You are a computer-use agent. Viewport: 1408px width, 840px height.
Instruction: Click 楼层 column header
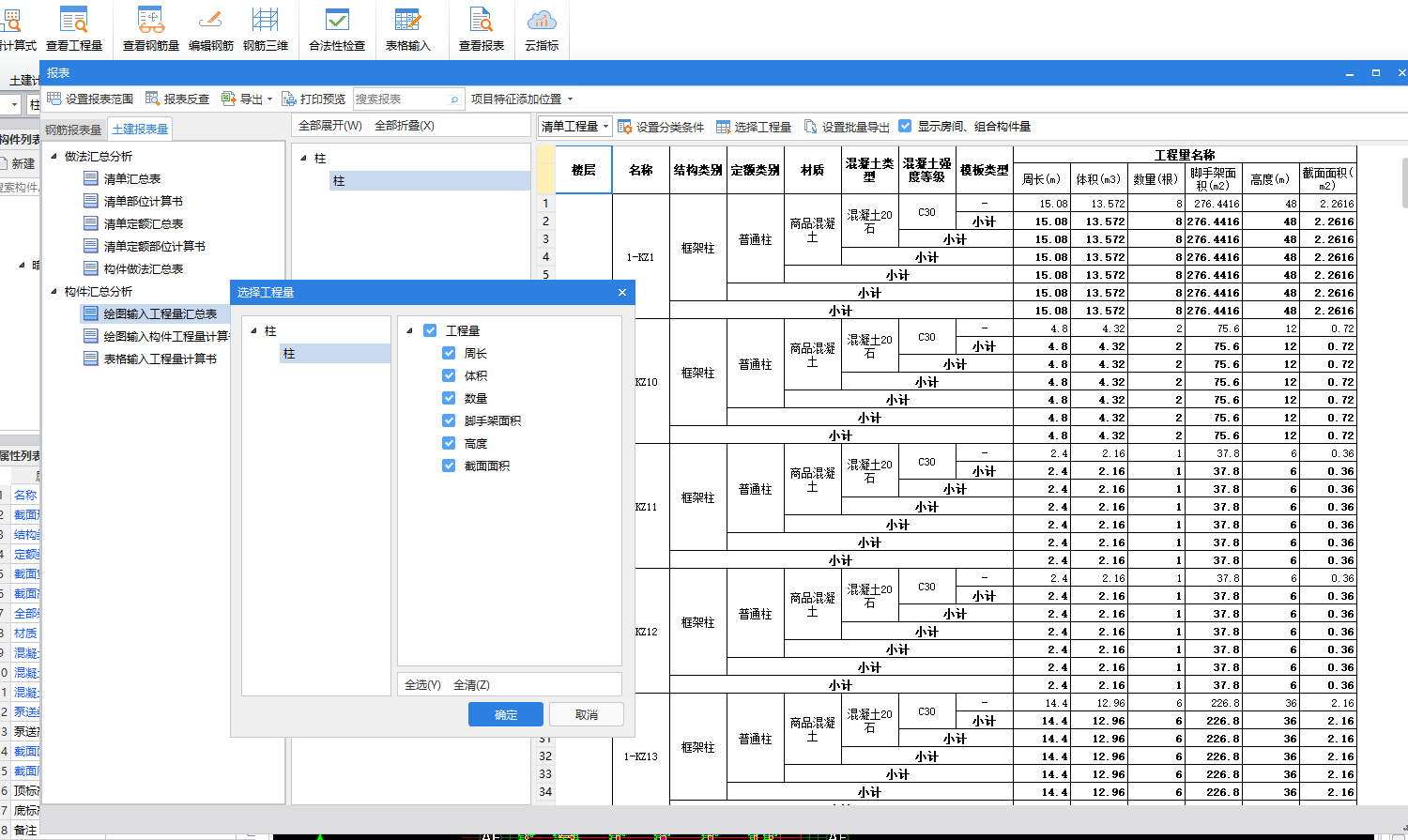584,170
